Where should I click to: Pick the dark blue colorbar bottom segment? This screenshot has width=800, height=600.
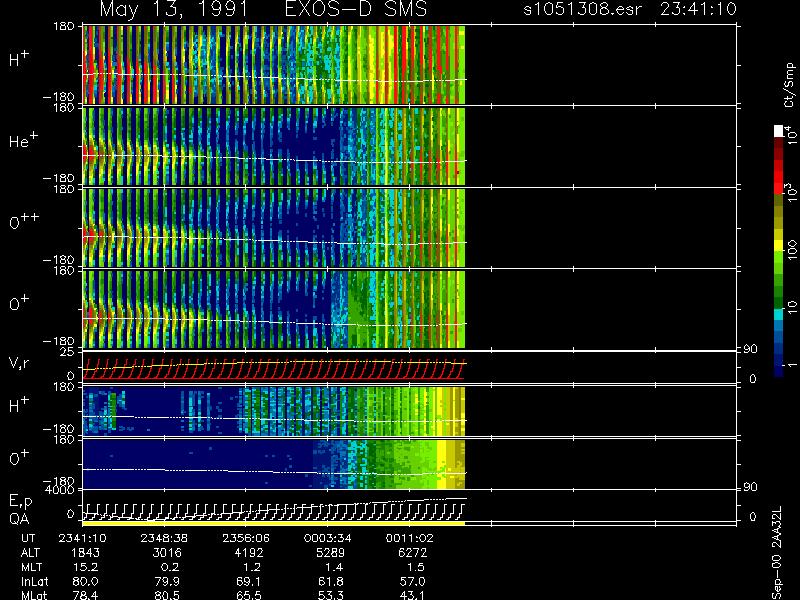click(x=779, y=370)
